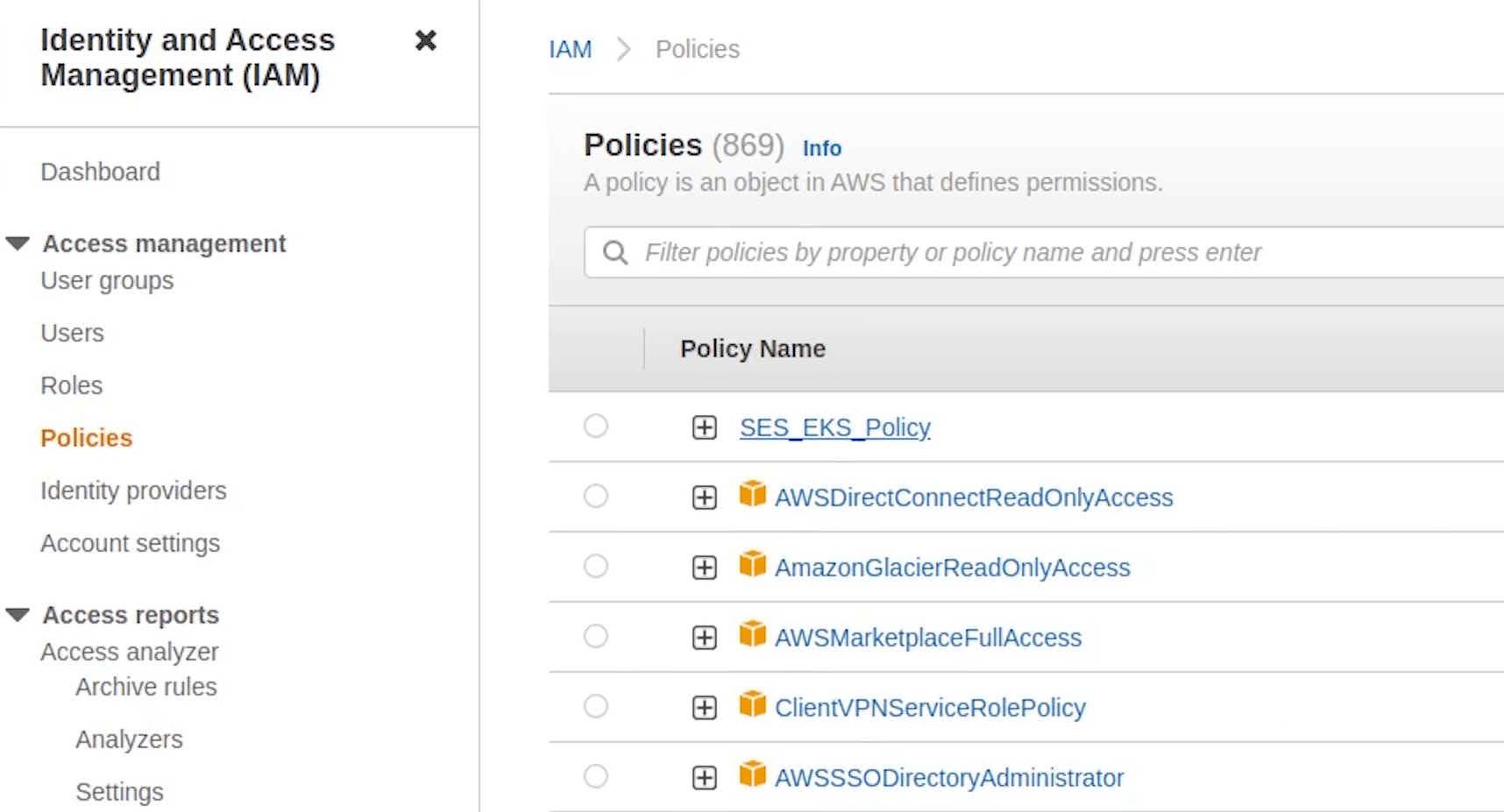Choose the AWSMarketplaceFullAccess radio button
Screen dimensions: 1504x812
(596, 637)
